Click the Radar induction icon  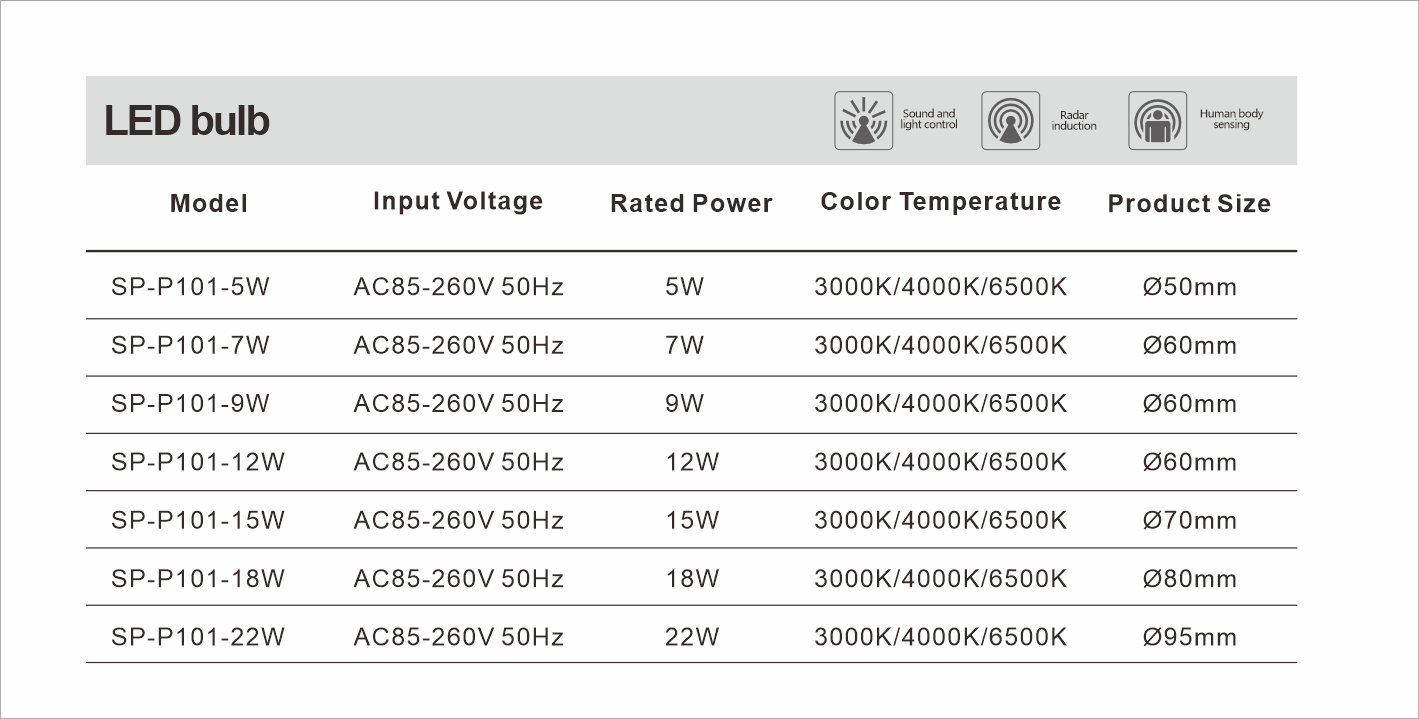[1010, 121]
